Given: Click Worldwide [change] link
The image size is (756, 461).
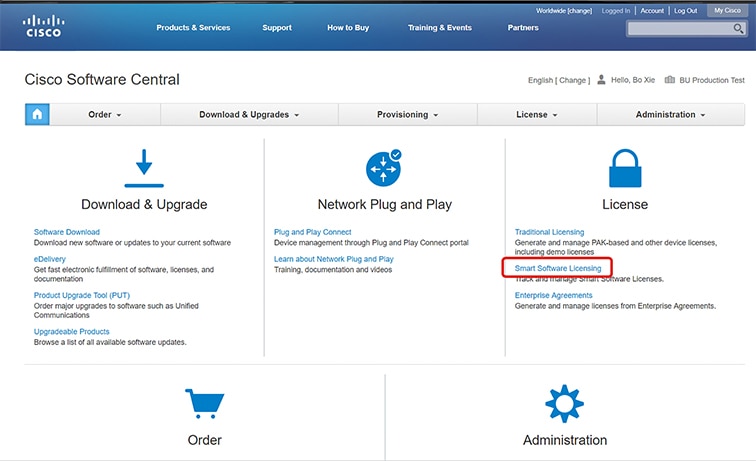Looking at the screenshot, I should (x=564, y=11).
